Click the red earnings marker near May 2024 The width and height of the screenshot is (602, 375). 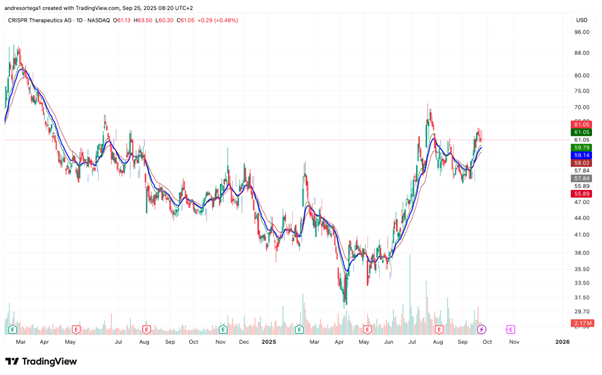tap(76, 329)
